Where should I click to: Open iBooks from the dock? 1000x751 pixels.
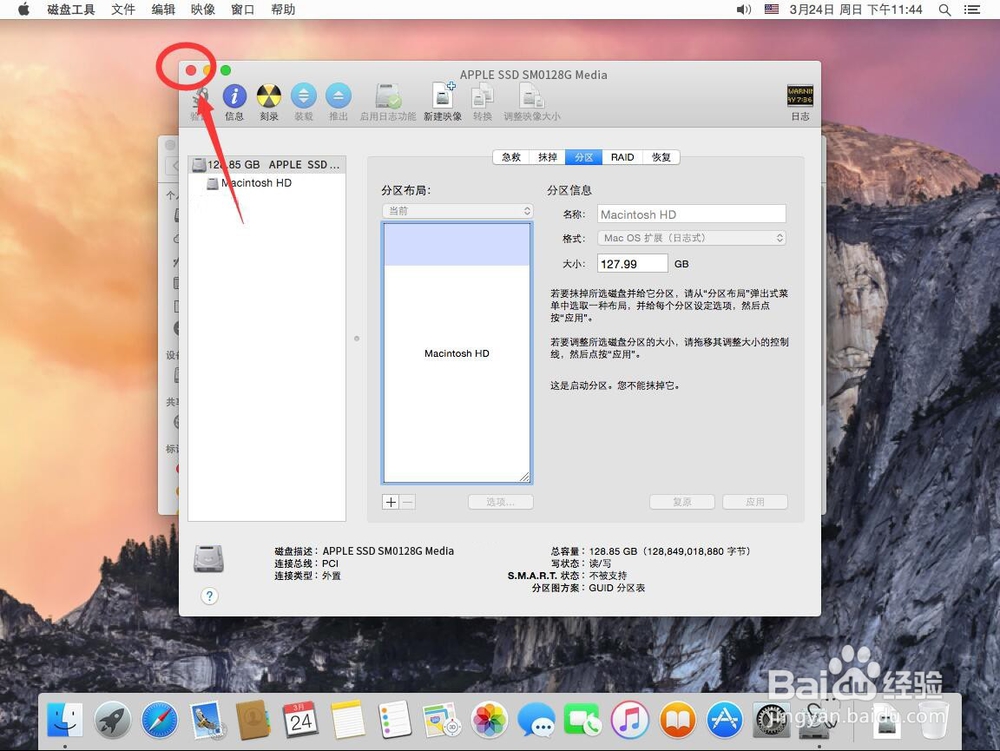tap(677, 720)
